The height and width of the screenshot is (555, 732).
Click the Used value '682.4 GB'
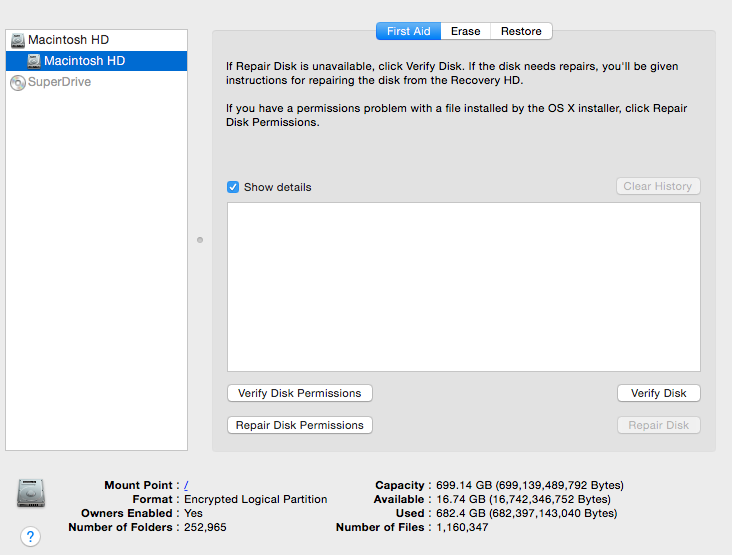(461, 513)
